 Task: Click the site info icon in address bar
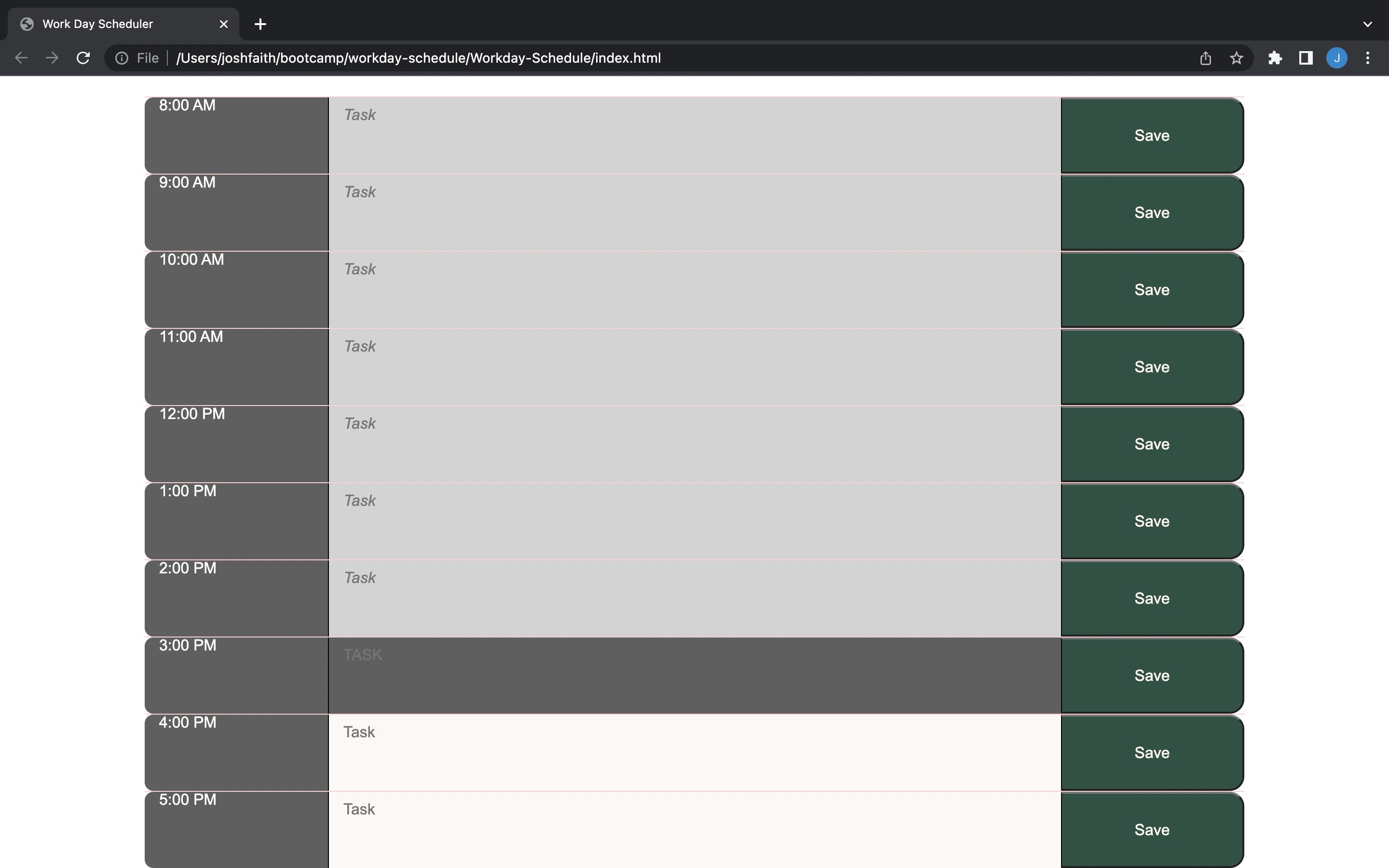[121, 57]
